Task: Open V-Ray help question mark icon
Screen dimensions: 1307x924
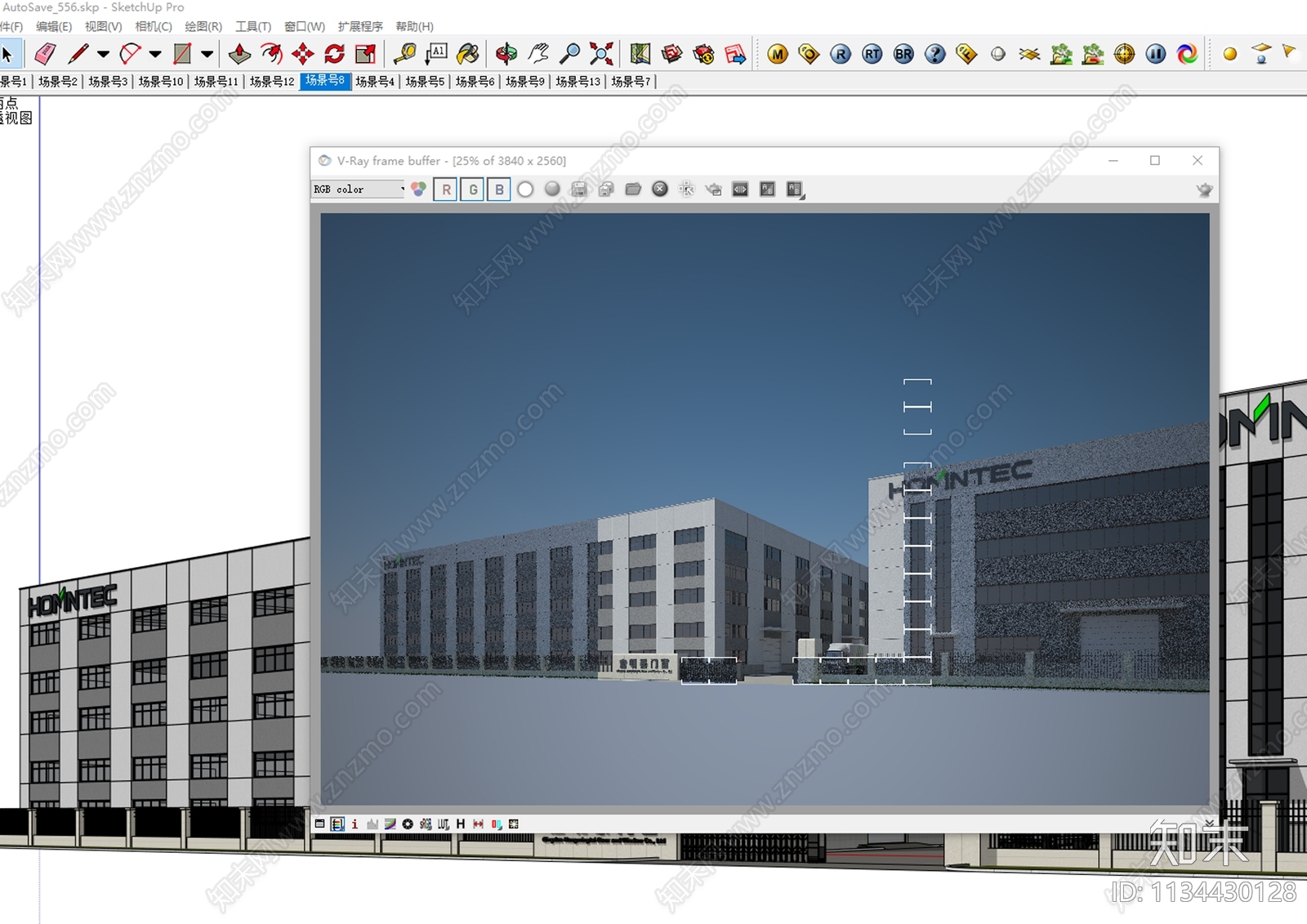Action: pyautogui.click(x=935, y=54)
